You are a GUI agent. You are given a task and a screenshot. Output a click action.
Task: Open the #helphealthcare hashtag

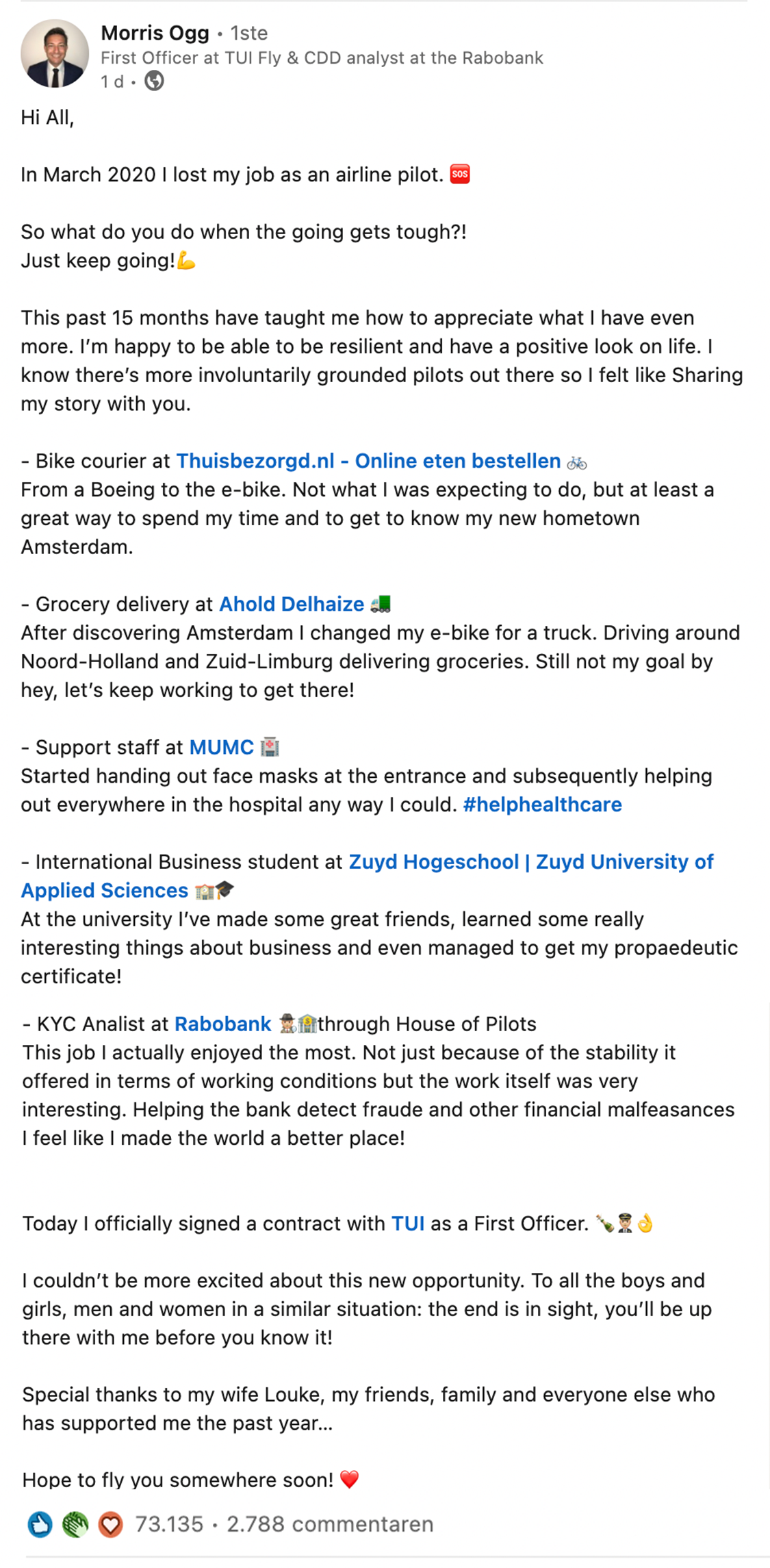click(542, 805)
